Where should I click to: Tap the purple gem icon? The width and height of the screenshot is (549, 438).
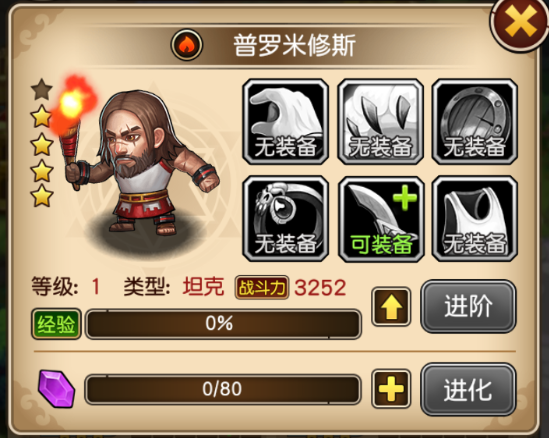pyautogui.click(x=56, y=389)
